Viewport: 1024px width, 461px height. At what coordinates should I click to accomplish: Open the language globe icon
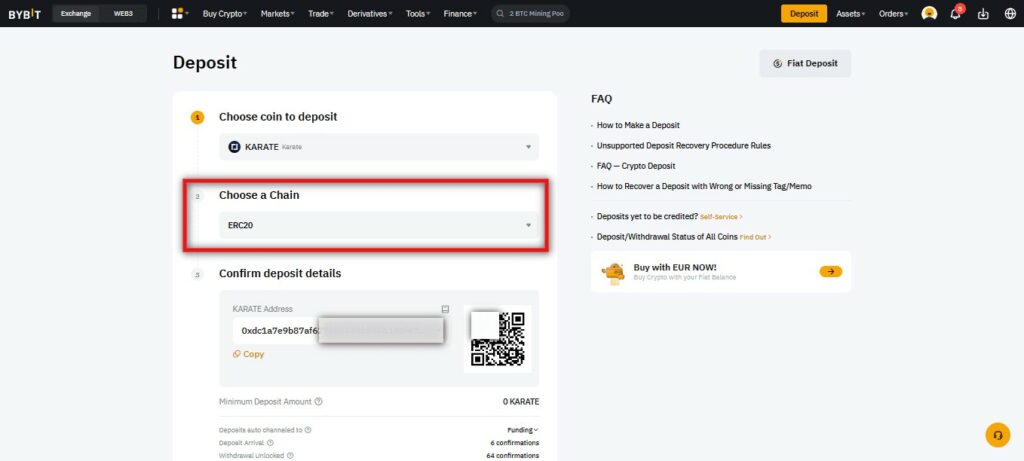(1010, 14)
